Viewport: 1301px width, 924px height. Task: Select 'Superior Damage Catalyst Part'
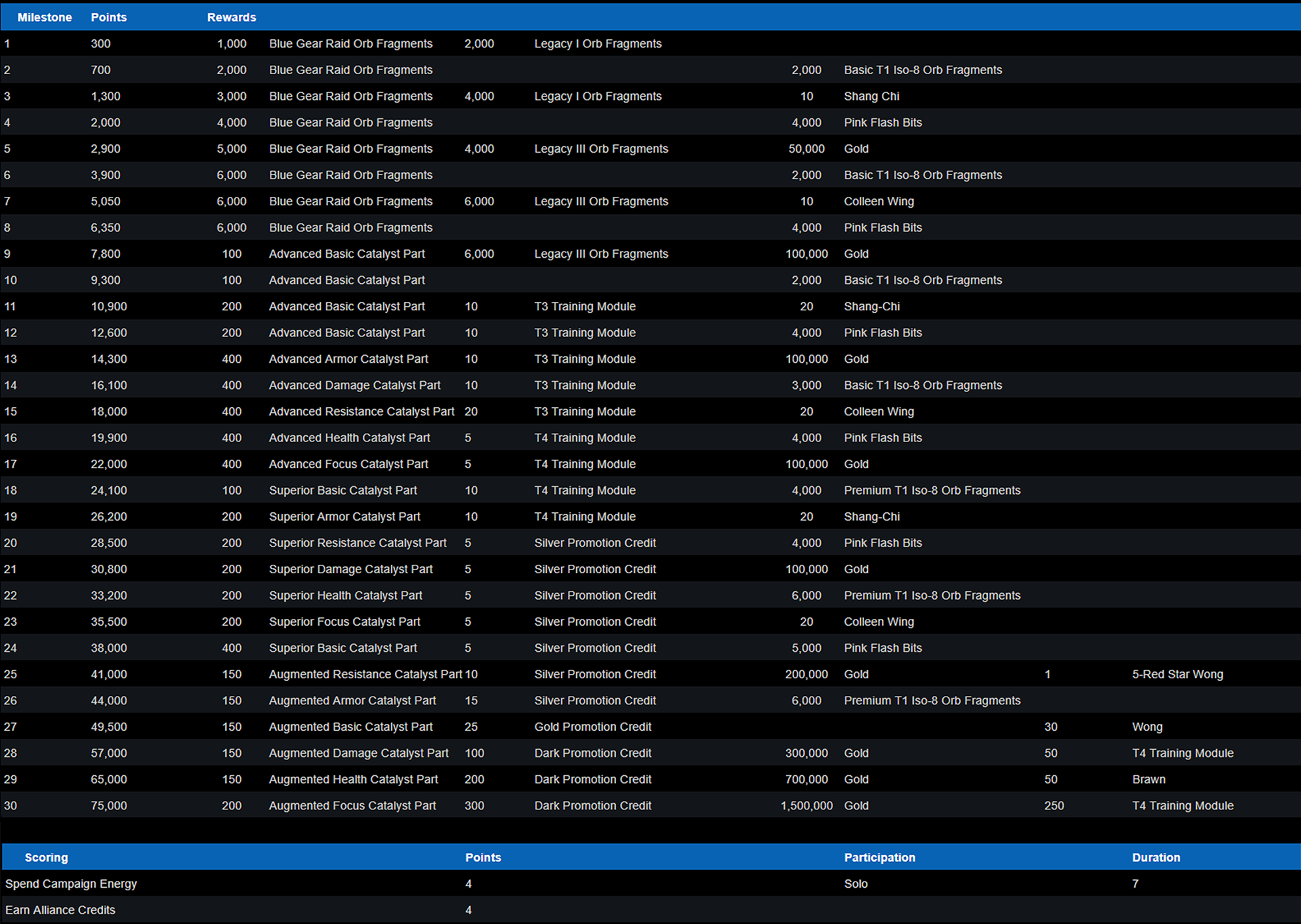tap(351, 570)
